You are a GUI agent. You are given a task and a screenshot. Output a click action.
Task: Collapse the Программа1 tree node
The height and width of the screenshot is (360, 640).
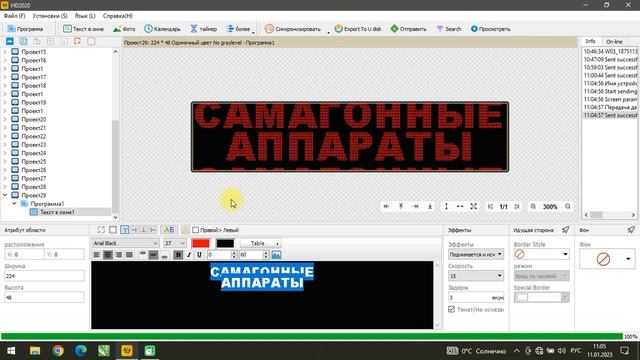(14, 203)
